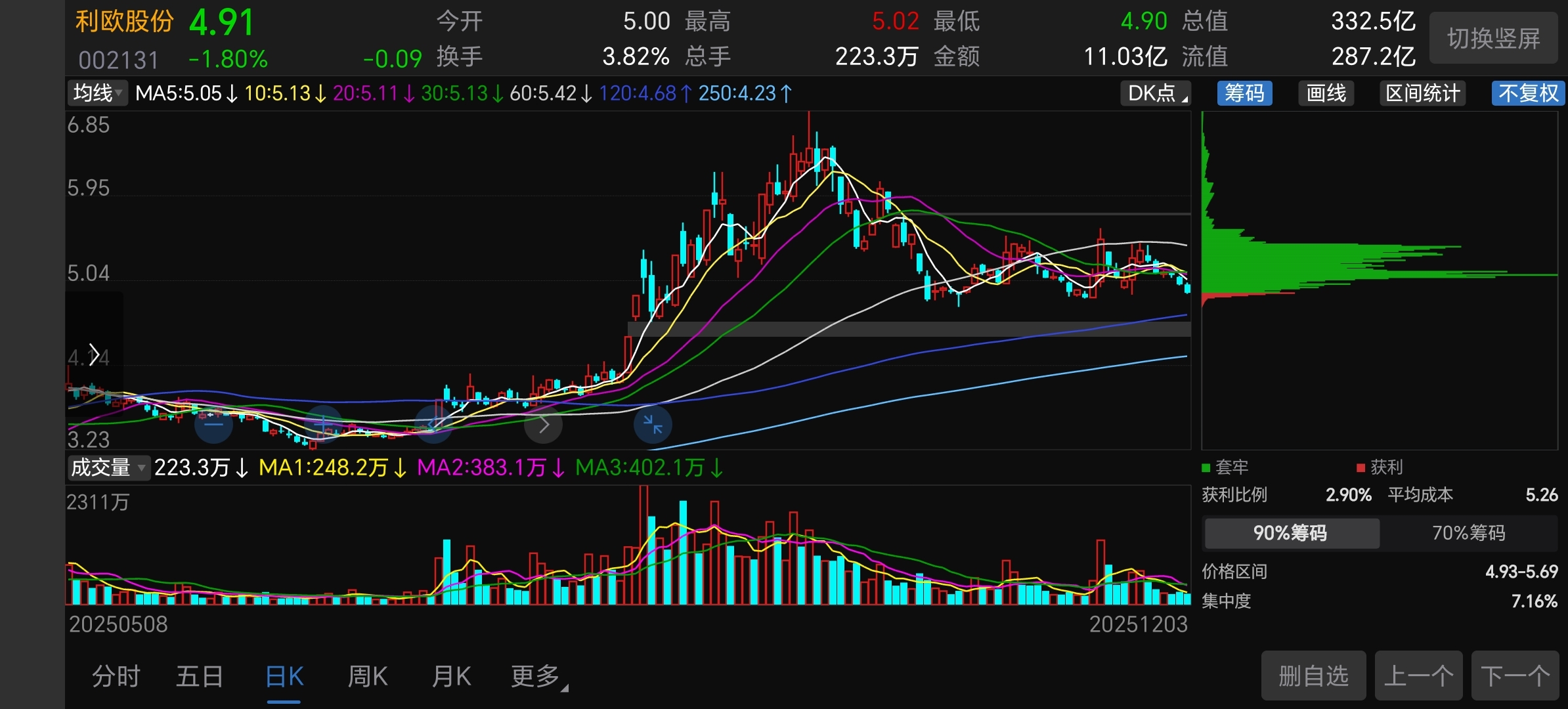Image resolution: width=1568 pixels, height=709 pixels.
Task: Activate the 画线 drawing tool
Action: coord(1326,93)
